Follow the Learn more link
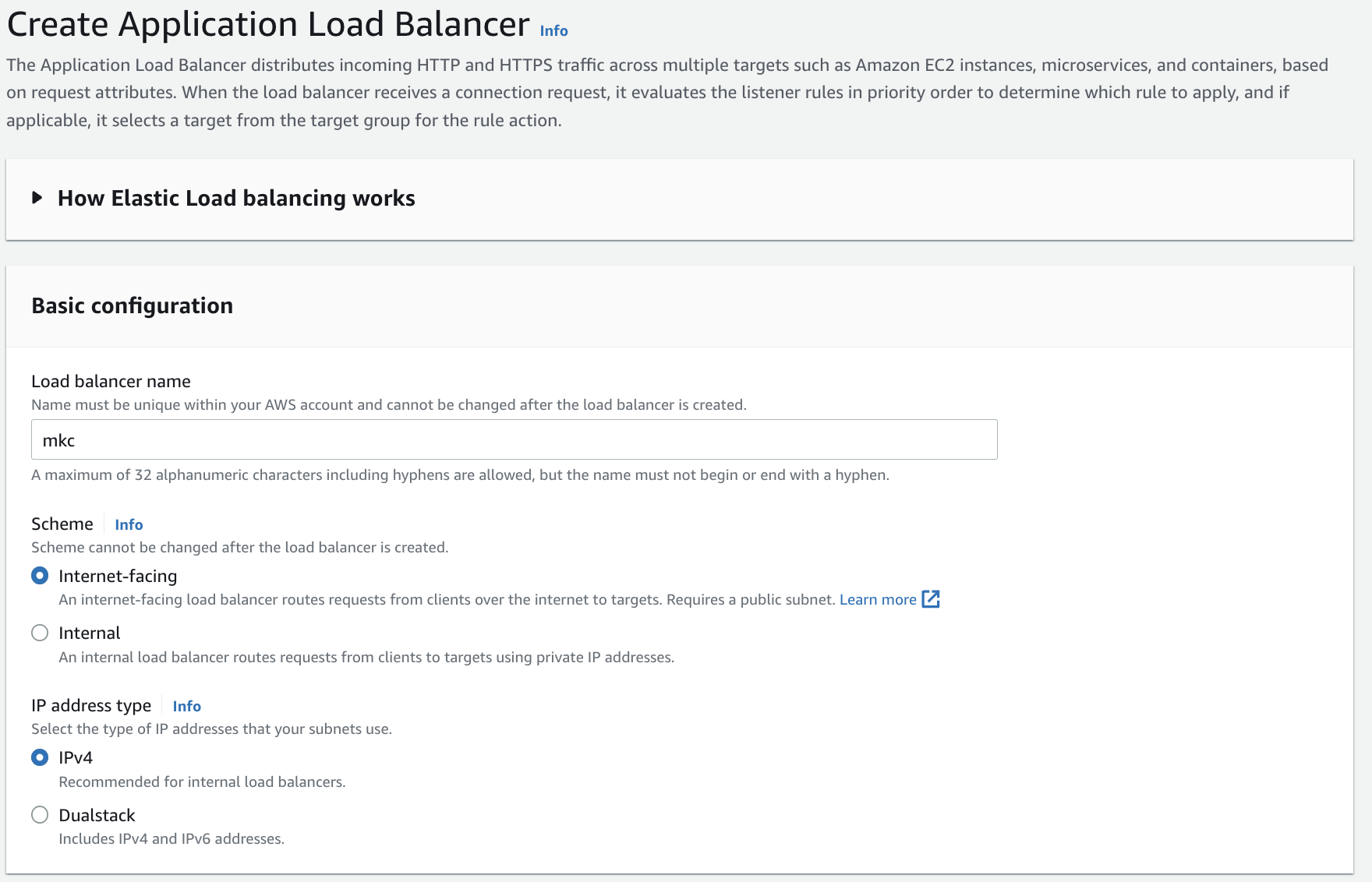The image size is (1372, 882). [x=878, y=599]
